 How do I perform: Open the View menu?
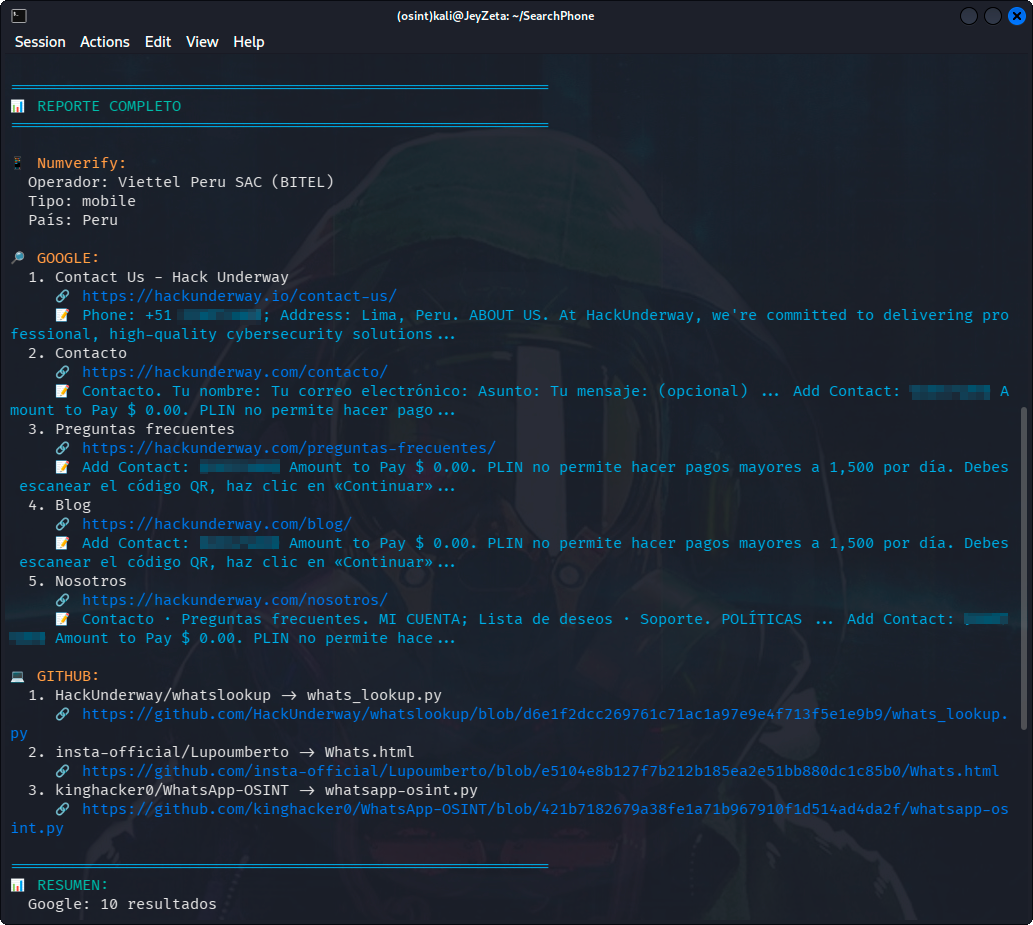click(x=202, y=42)
